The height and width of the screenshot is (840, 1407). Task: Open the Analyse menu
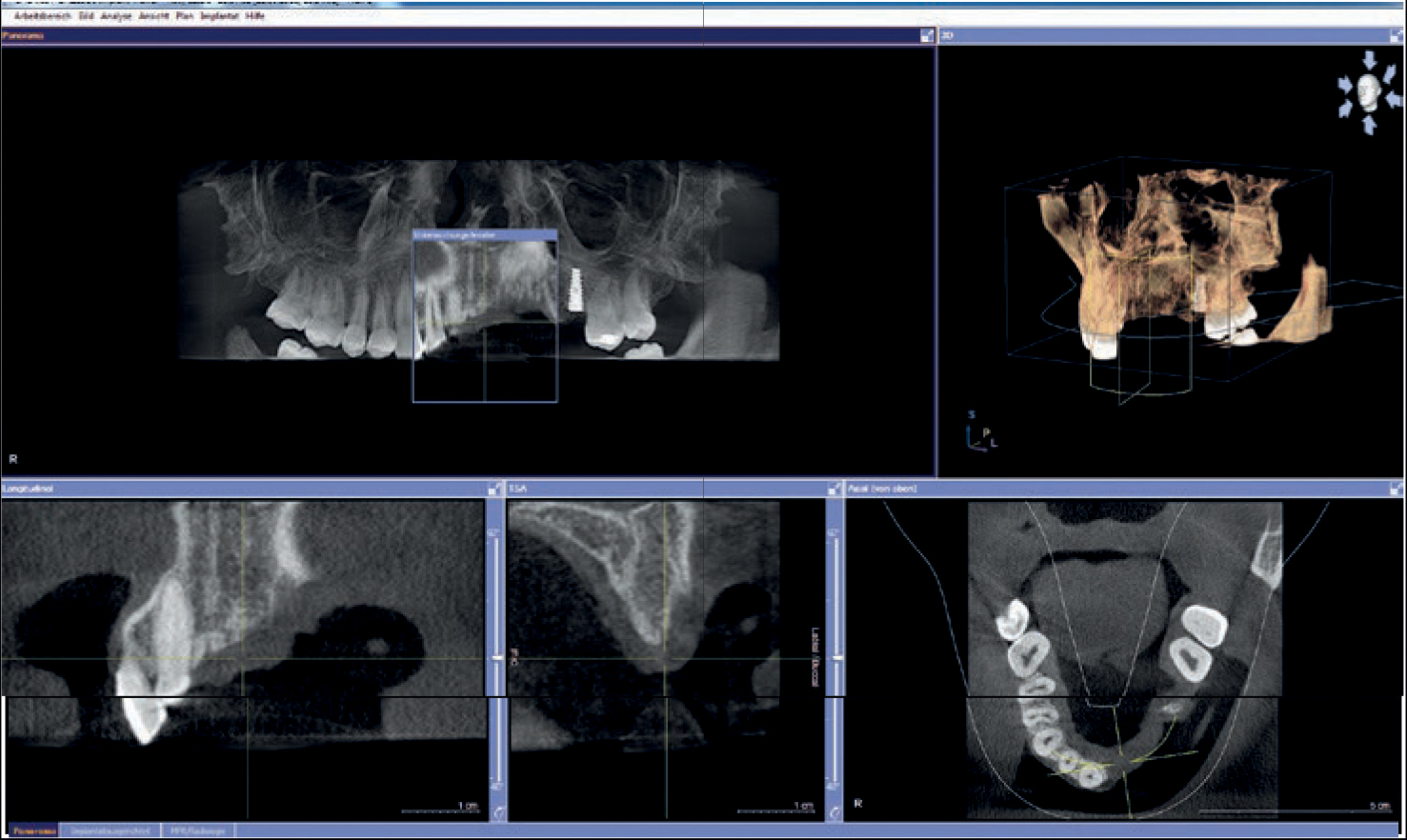point(116,16)
